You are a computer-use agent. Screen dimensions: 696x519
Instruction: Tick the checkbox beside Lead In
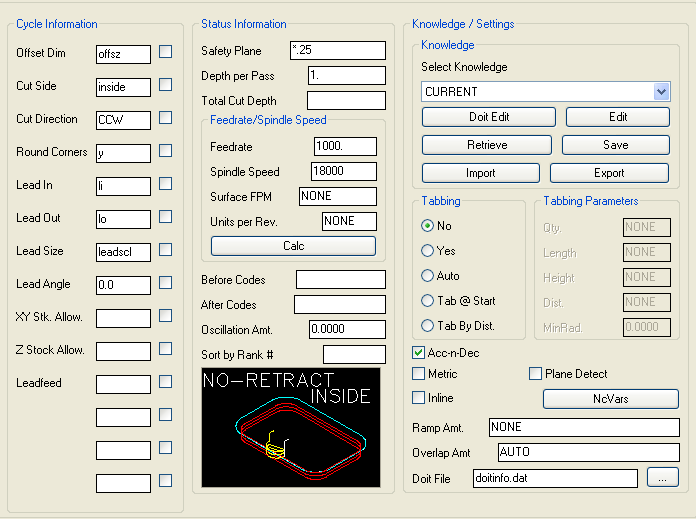tap(166, 184)
